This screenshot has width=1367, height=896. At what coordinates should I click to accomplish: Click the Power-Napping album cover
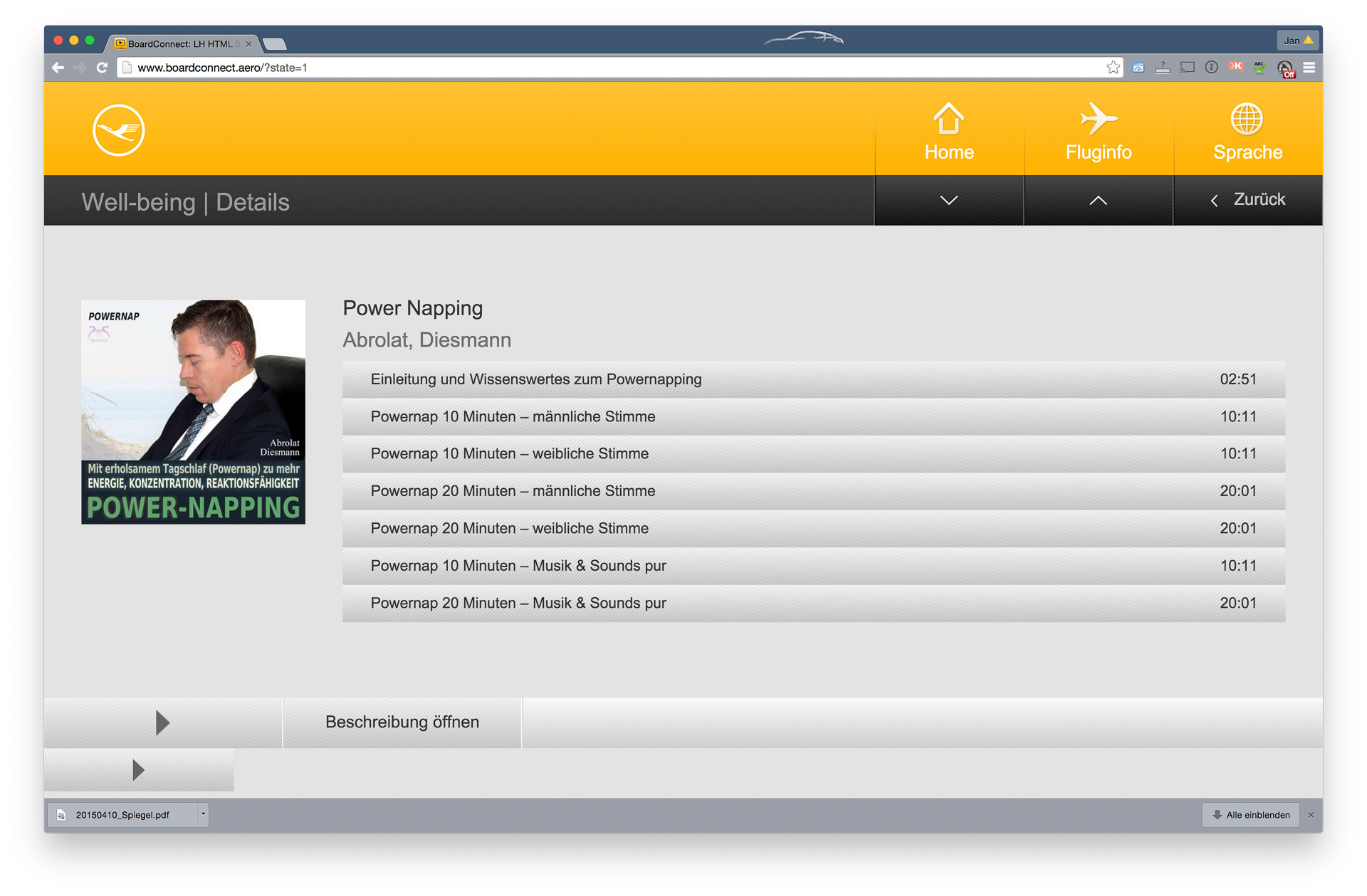click(193, 412)
